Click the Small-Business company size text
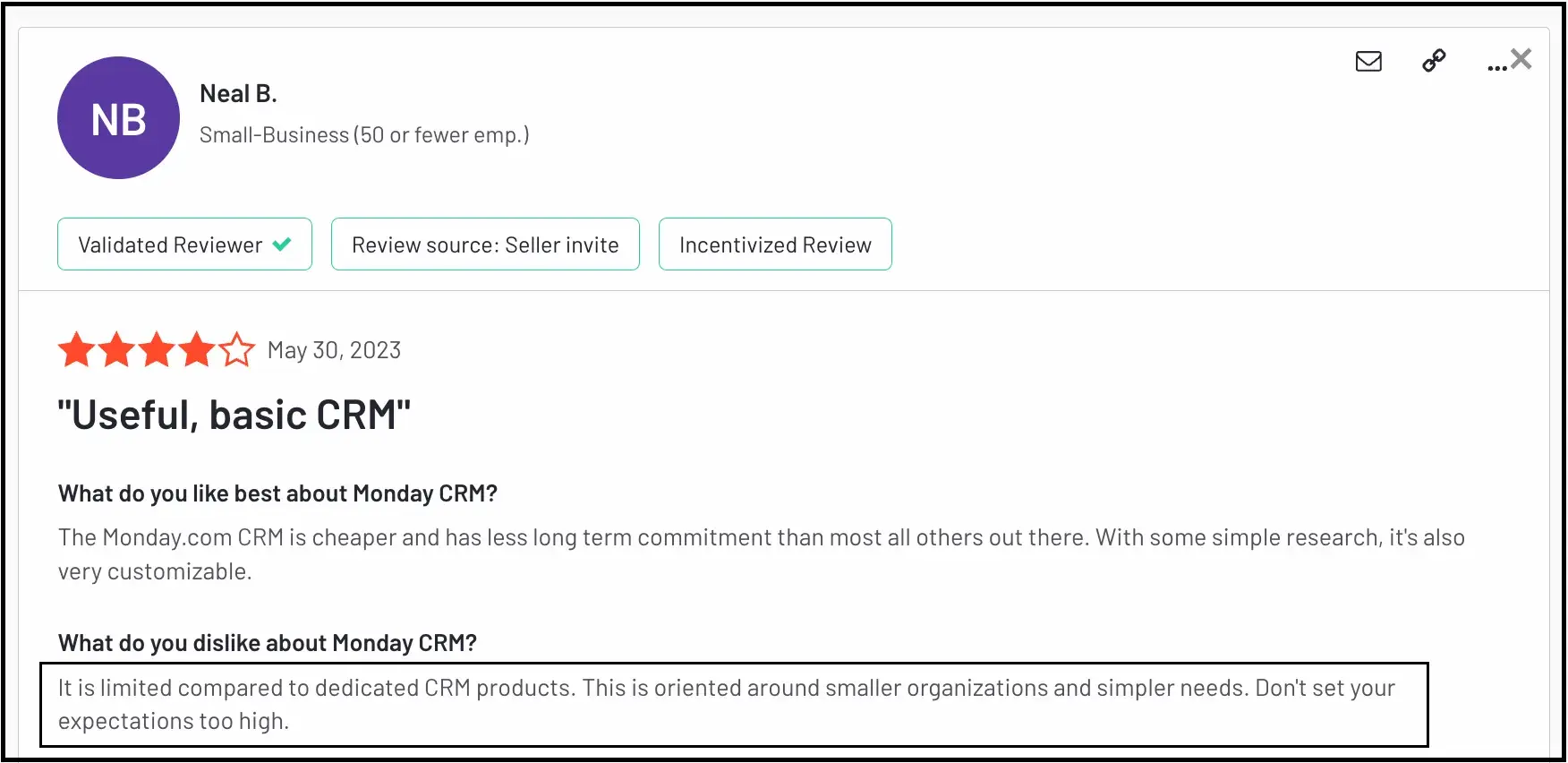The height and width of the screenshot is (763, 1568). [364, 135]
